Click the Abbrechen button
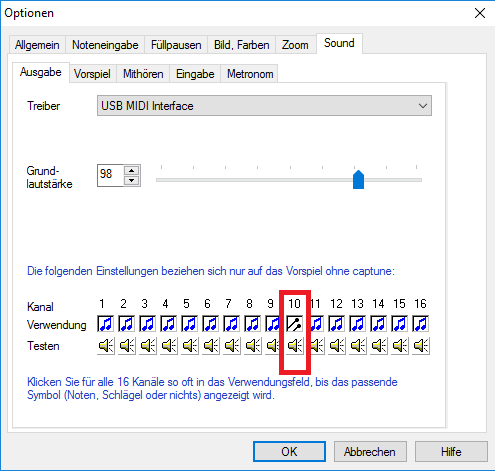The image size is (495, 471). pos(370,452)
